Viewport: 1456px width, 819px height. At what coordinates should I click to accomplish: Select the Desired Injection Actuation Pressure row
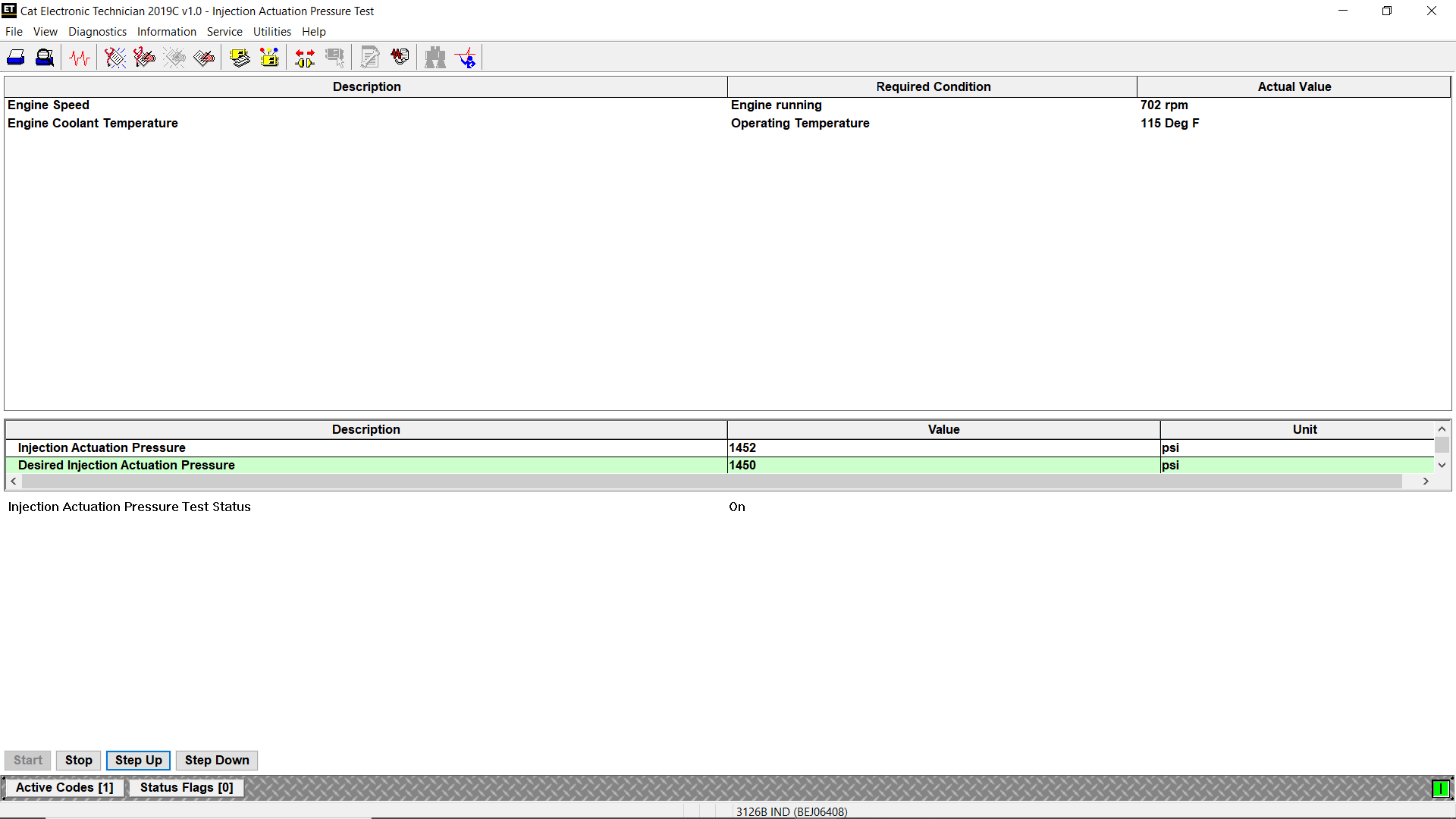[x=720, y=466]
